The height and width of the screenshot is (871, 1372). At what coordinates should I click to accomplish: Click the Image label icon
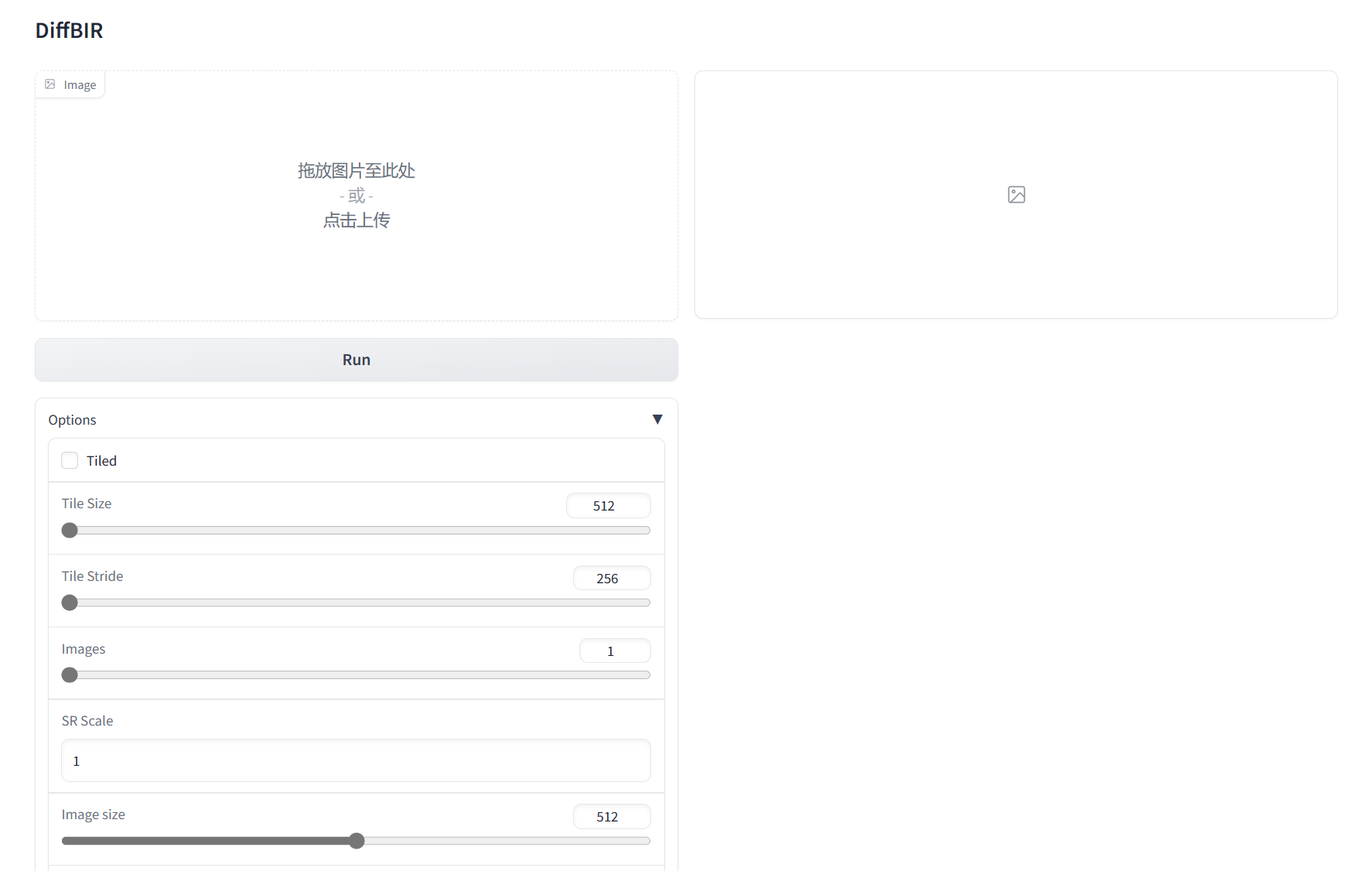[50, 84]
